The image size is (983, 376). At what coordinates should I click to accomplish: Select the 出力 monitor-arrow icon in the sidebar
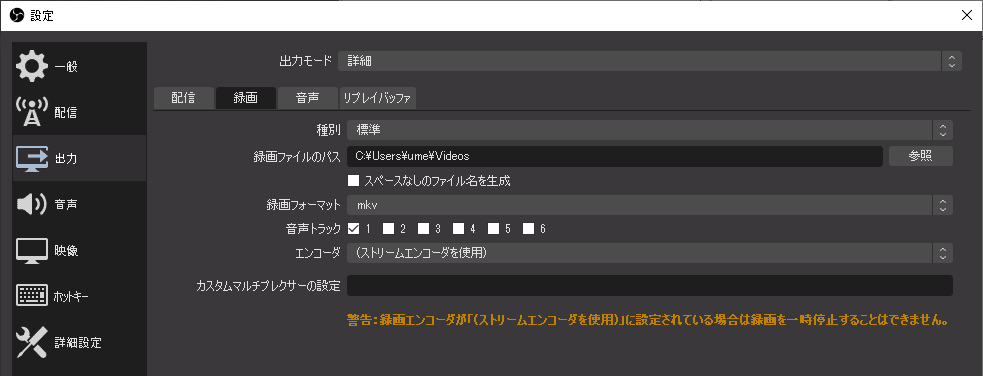click(x=31, y=159)
